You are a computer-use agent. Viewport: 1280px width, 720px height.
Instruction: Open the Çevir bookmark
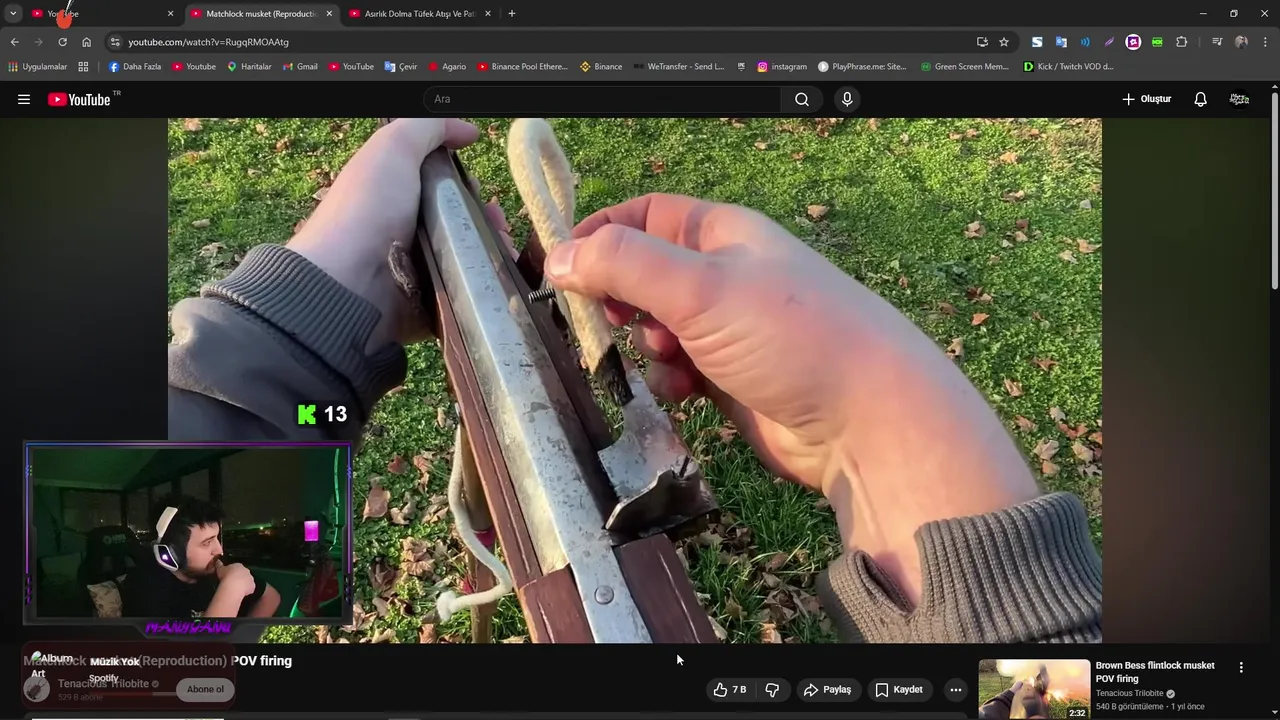pyautogui.click(x=401, y=67)
